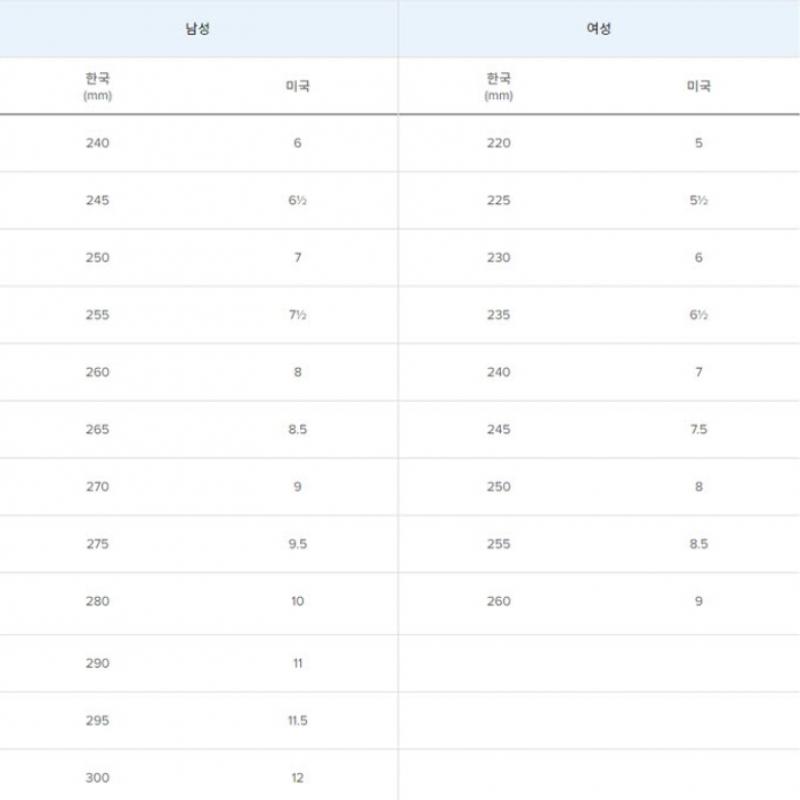Click women's US size 5½ cell
Image resolution: width=800 pixels, height=800 pixels.
tap(698, 200)
